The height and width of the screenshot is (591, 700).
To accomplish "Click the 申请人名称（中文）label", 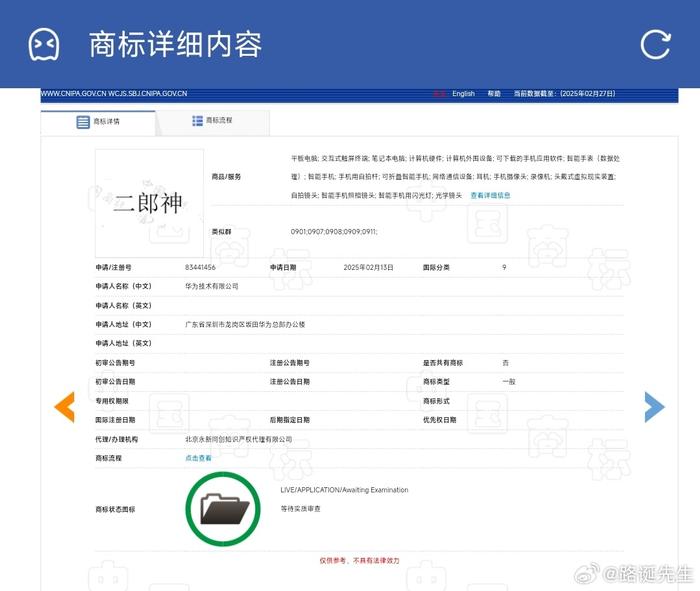I will [124, 286].
